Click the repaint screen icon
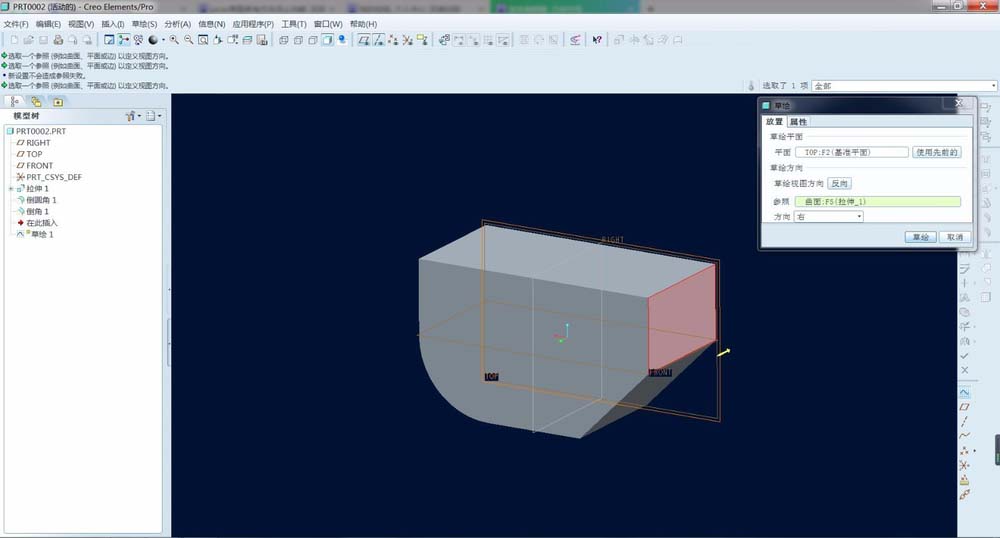Image resolution: width=1000 pixels, height=538 pixels. (x=109, y=40)
